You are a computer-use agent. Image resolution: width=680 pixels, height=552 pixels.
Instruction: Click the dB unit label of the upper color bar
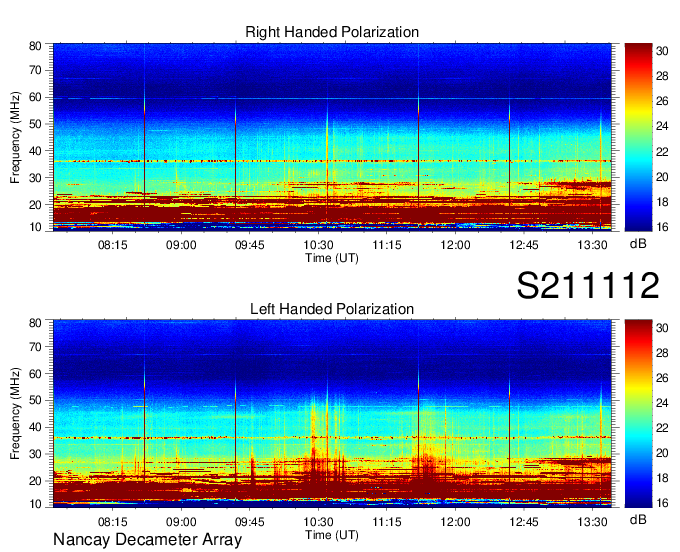click(638, 244)
